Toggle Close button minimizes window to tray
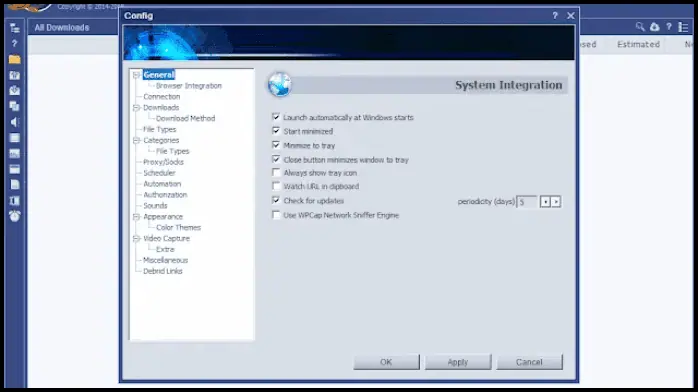The image size is (698, 392). click(x=276, y=159)
